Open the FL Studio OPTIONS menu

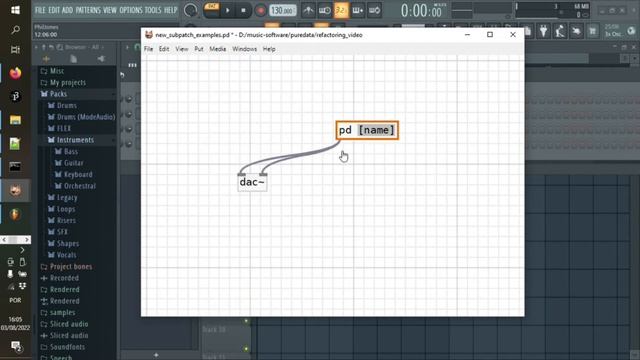[131, 10]
